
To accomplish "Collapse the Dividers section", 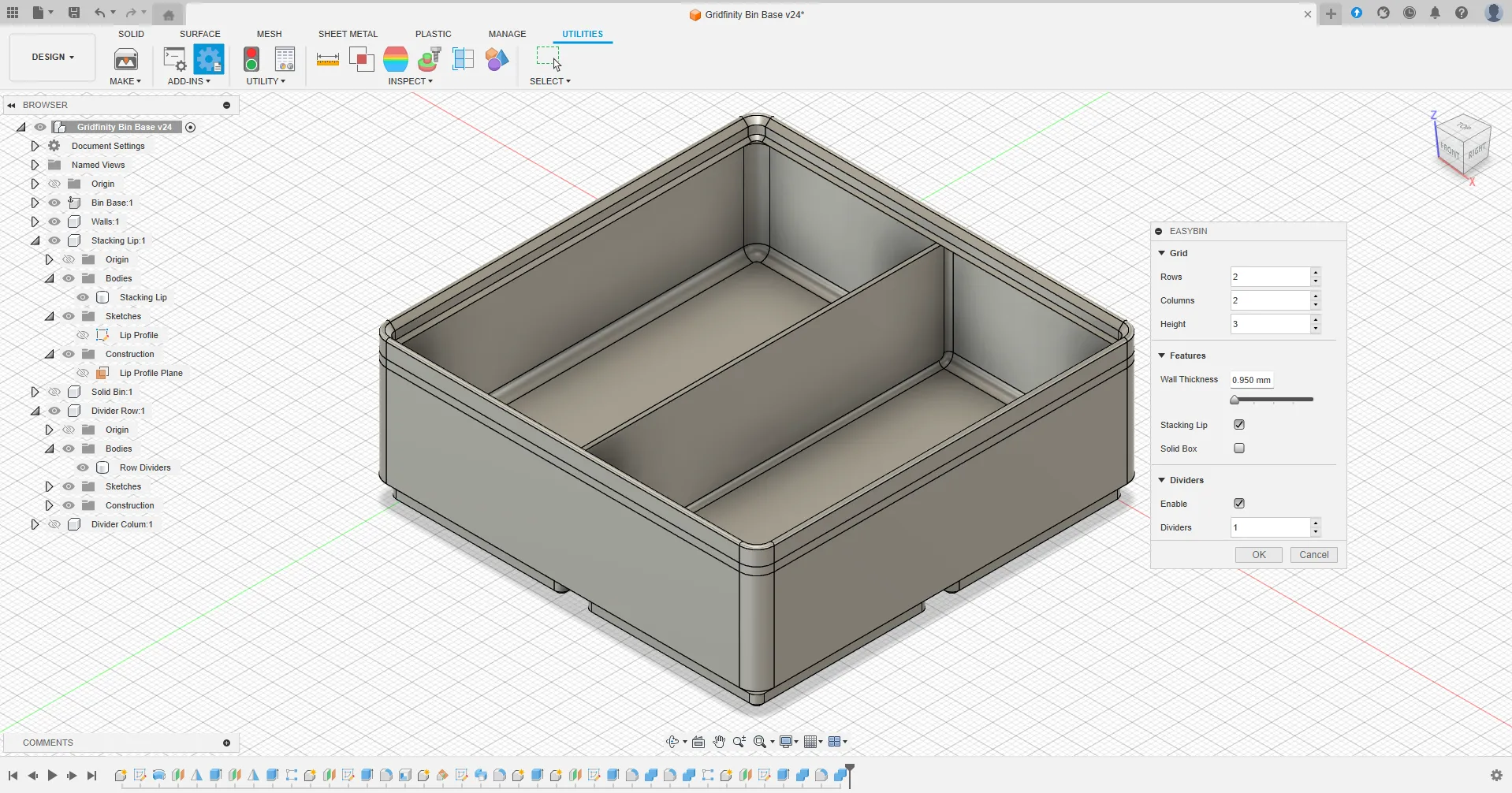I will (1161, 479).
